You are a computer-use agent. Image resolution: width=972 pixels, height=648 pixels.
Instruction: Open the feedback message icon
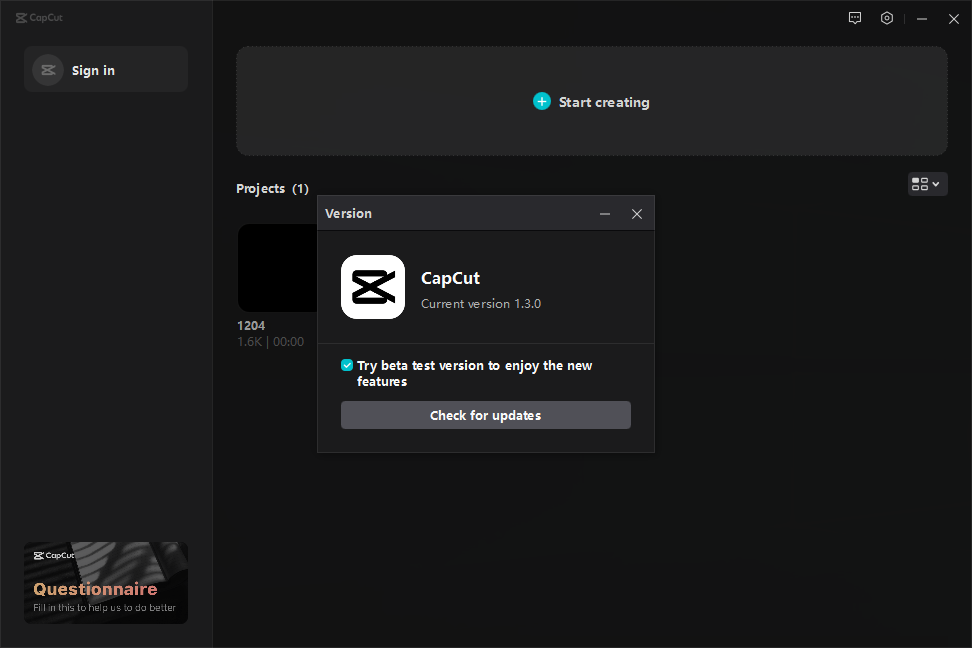(855, 18)
